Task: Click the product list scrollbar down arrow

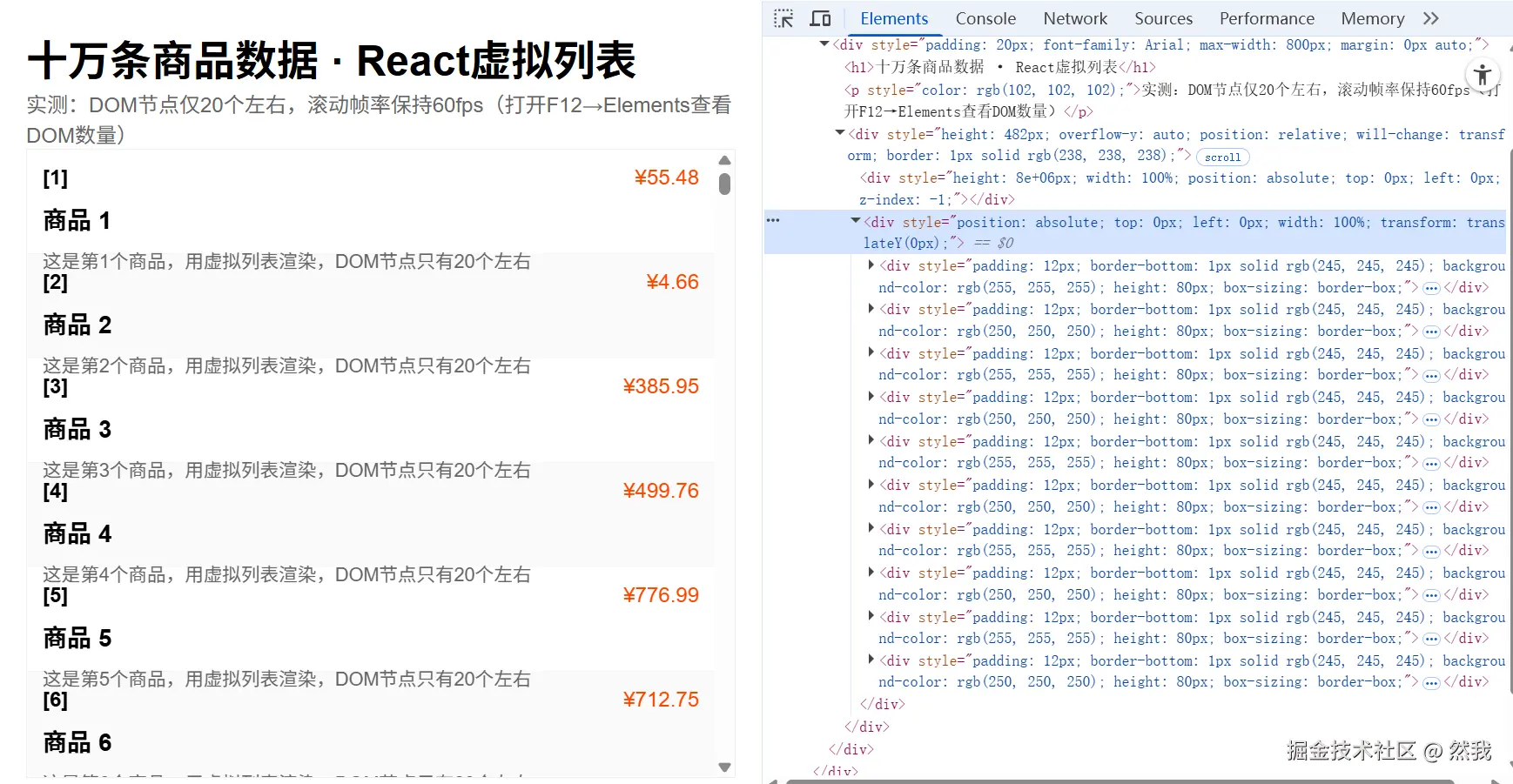Action: [x=724, y=767]
